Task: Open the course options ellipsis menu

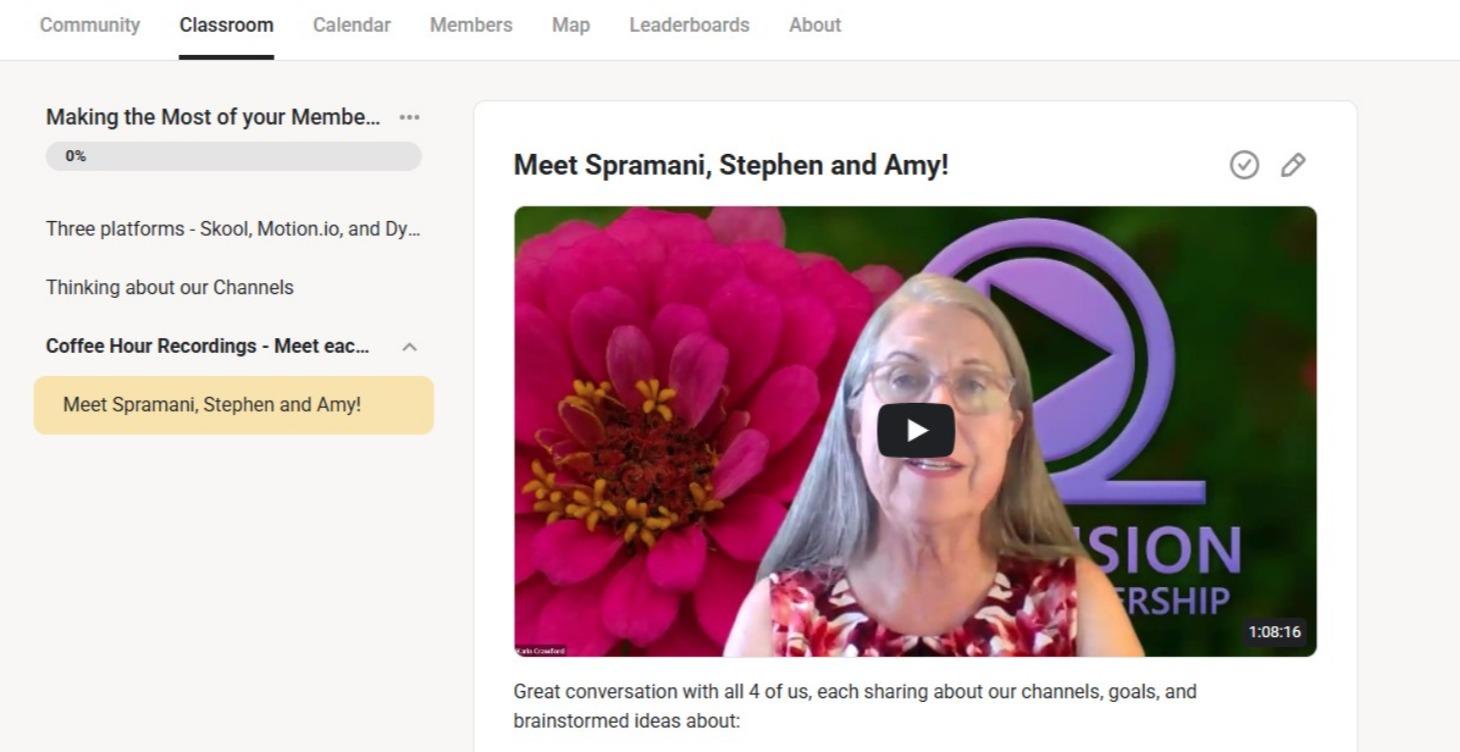Action: point(409,117)
